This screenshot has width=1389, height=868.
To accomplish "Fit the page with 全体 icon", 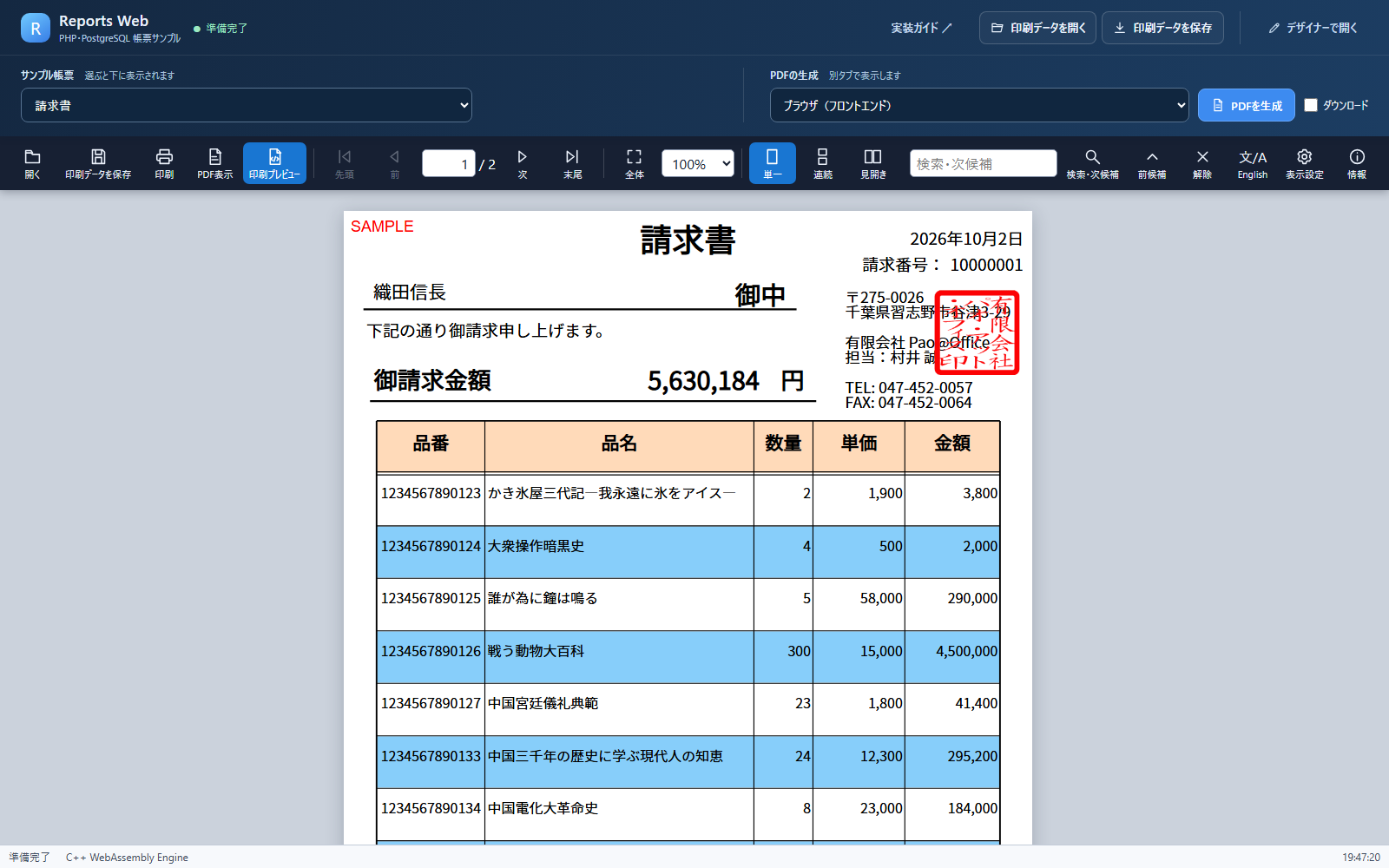I will [x=635, y=163].
